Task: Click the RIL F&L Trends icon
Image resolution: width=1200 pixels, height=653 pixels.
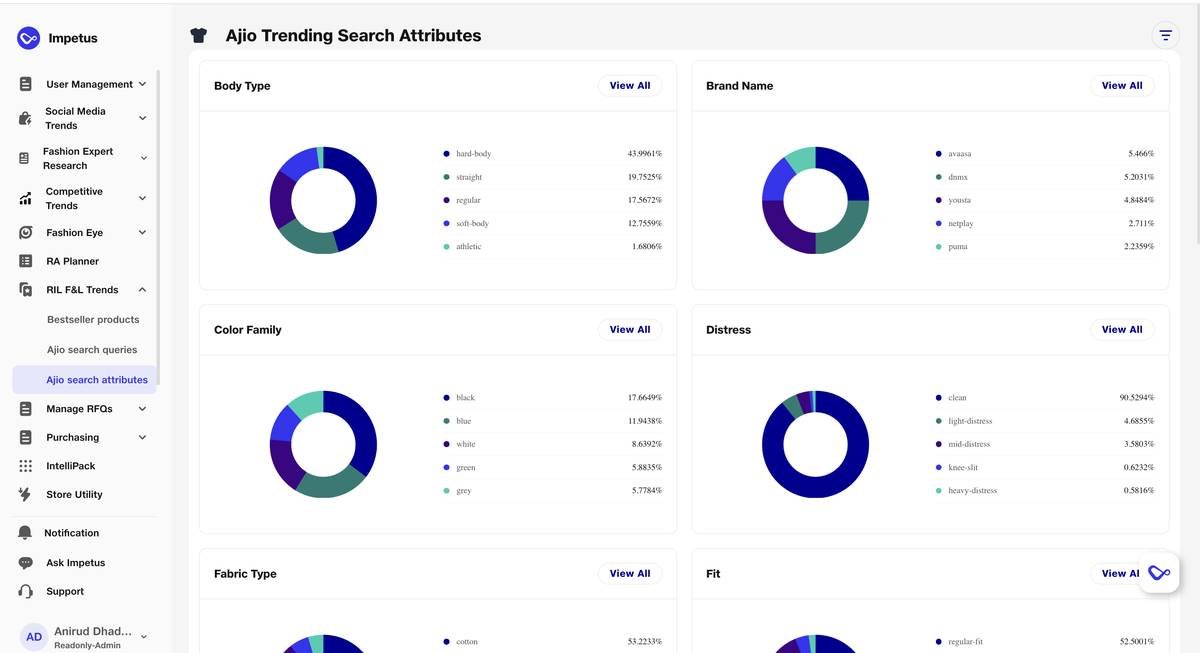Action: click(x=26, y=290)
